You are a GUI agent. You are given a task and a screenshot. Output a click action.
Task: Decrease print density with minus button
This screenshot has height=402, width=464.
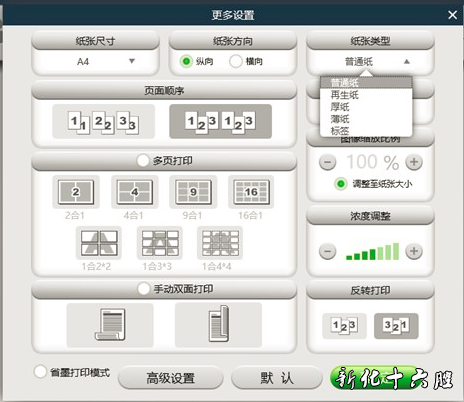pos(328,251)
